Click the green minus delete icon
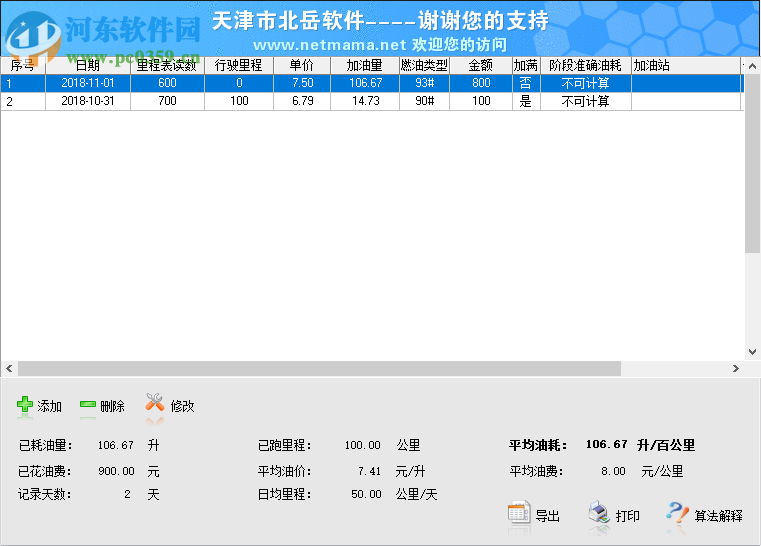 [x=88, y=404]
